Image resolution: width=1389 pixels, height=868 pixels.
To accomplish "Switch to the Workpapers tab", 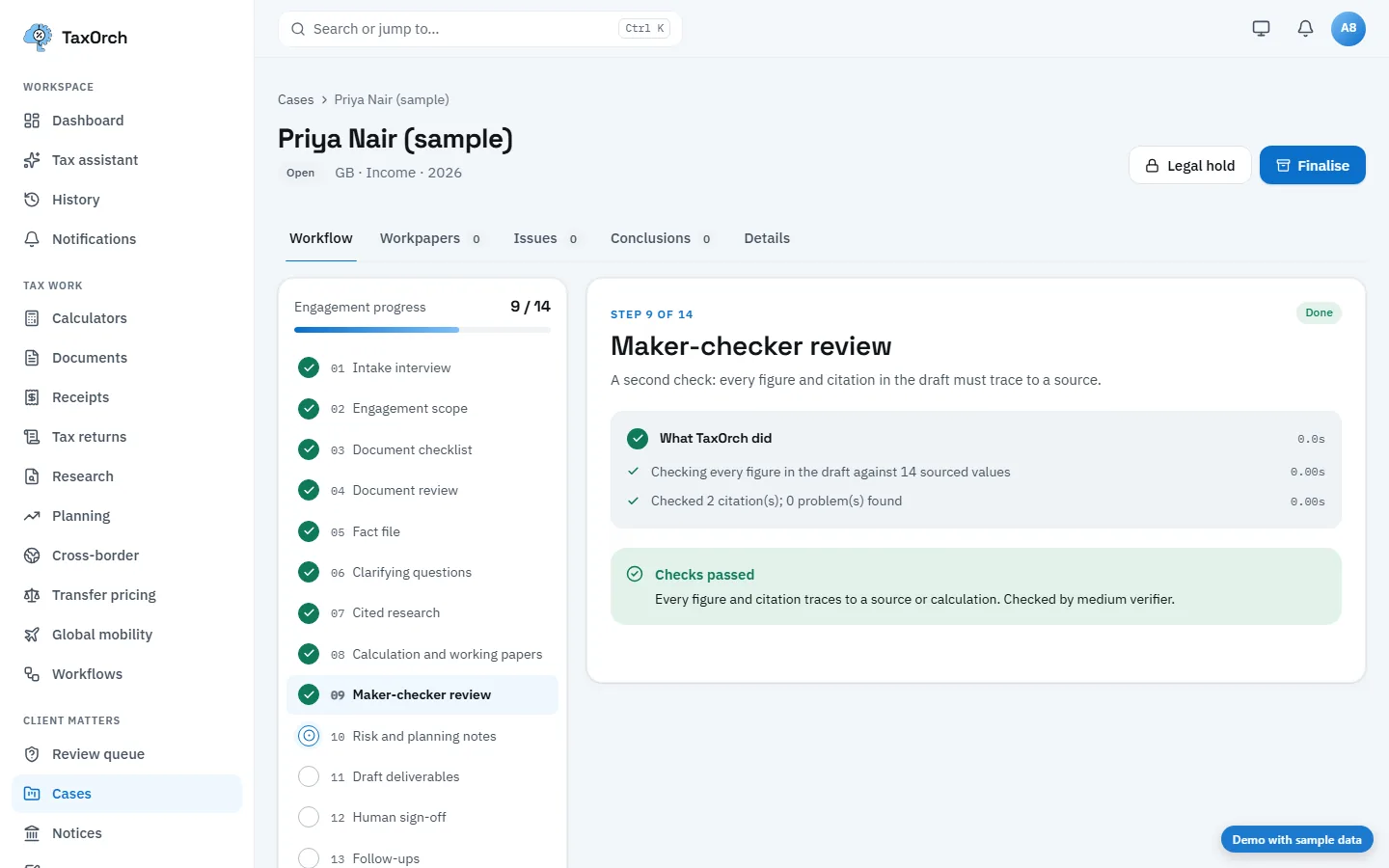I will (x=430, y=238).
